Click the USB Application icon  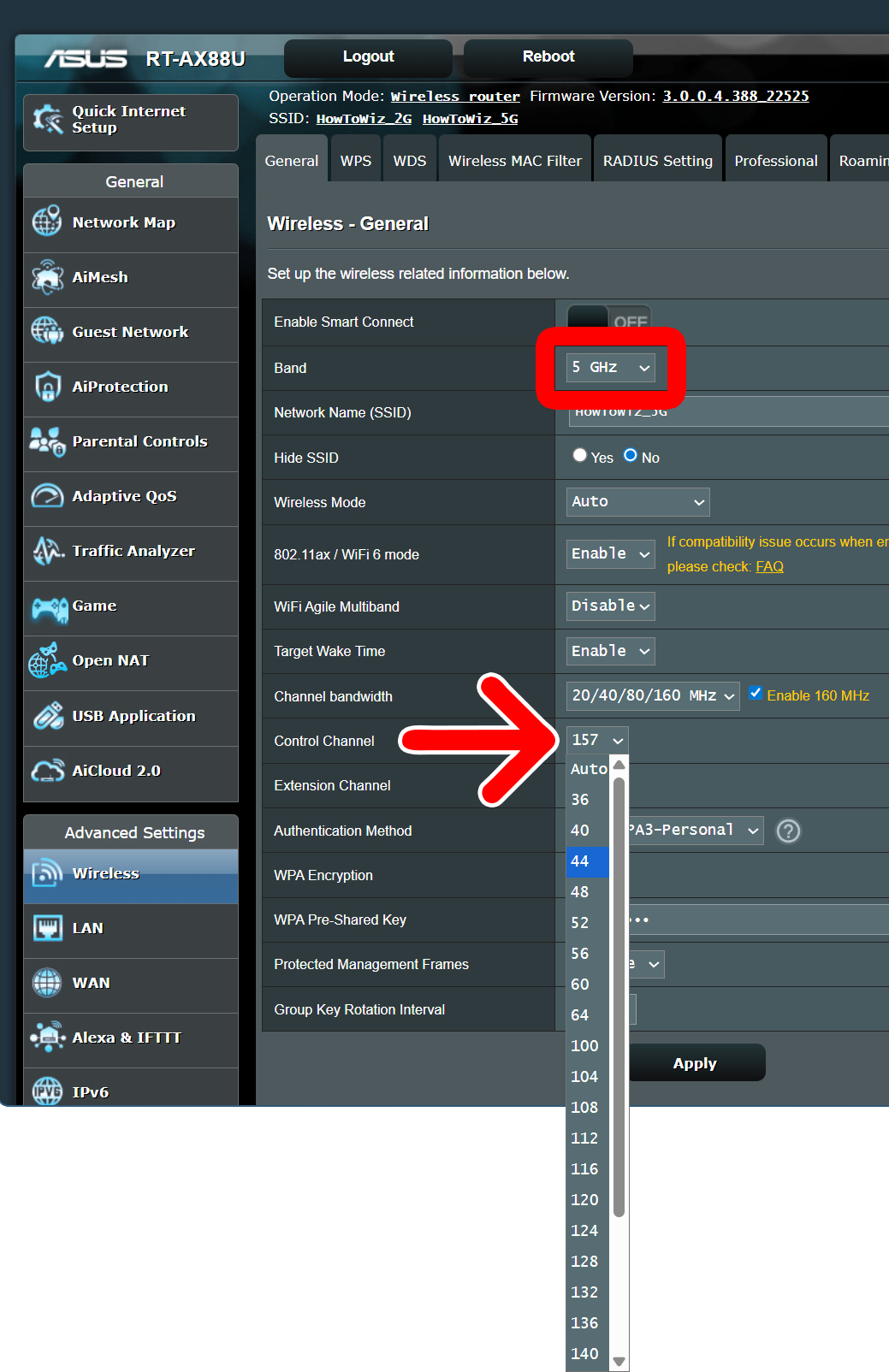[x=48, y=715]
